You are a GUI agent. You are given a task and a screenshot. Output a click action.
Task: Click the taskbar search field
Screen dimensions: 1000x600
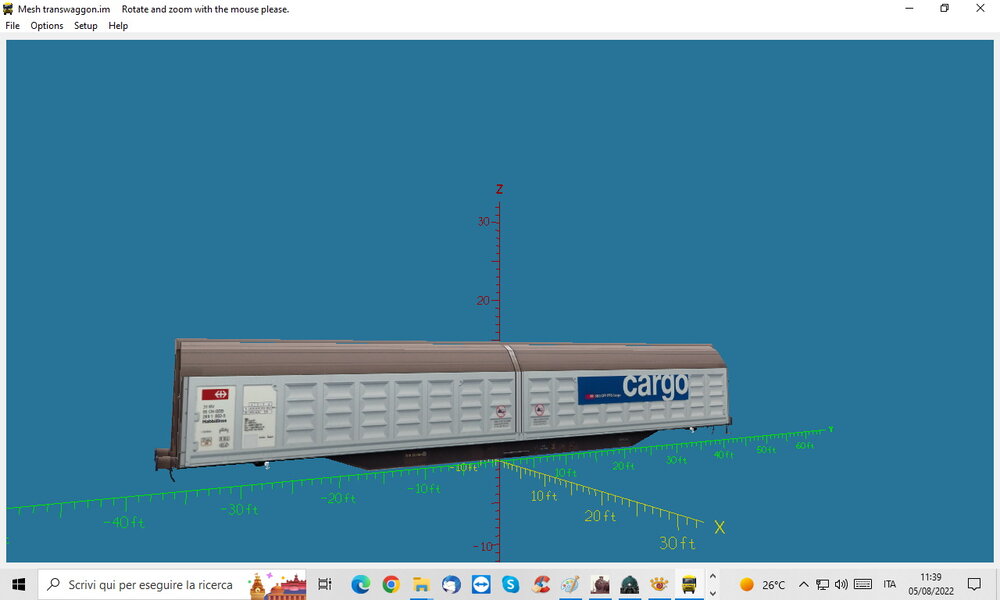(172, 584)
